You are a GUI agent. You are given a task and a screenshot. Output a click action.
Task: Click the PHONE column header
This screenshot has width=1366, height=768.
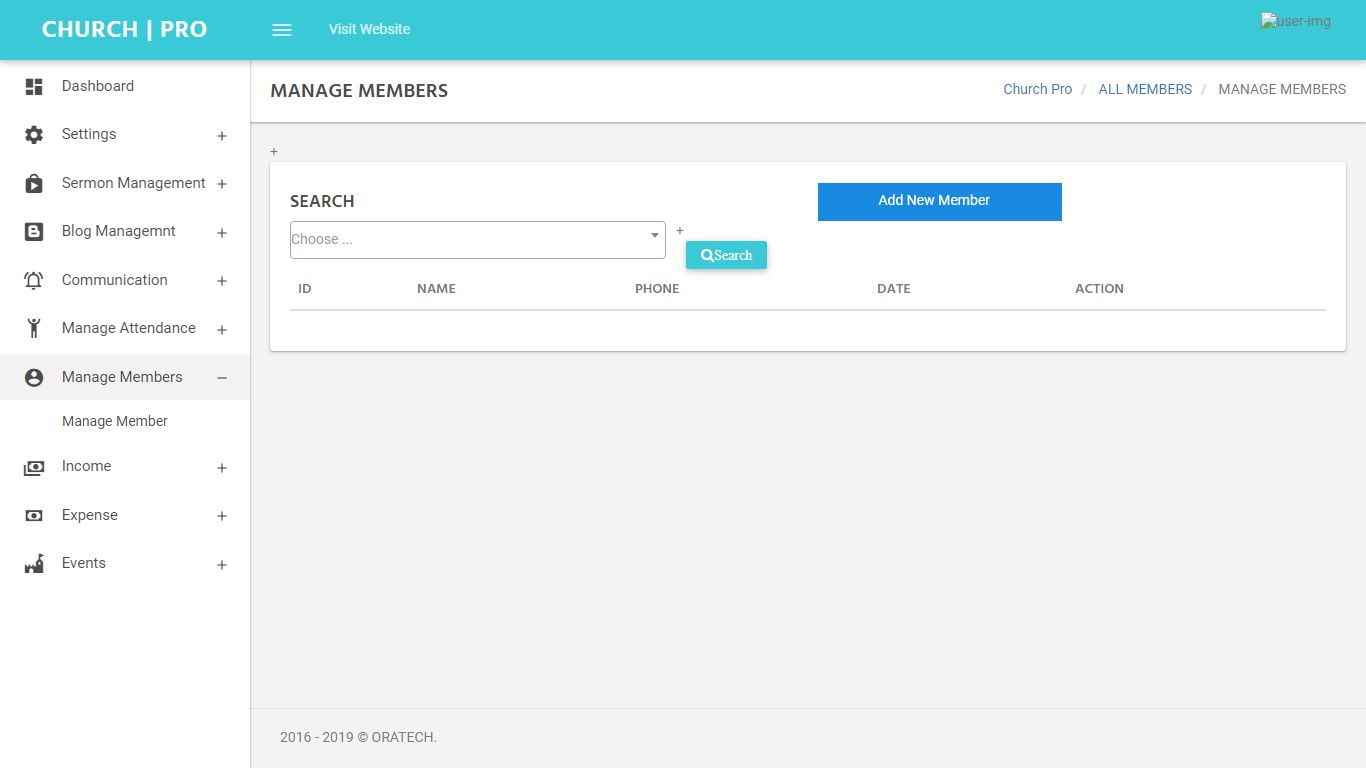click(x=657, y=289)
